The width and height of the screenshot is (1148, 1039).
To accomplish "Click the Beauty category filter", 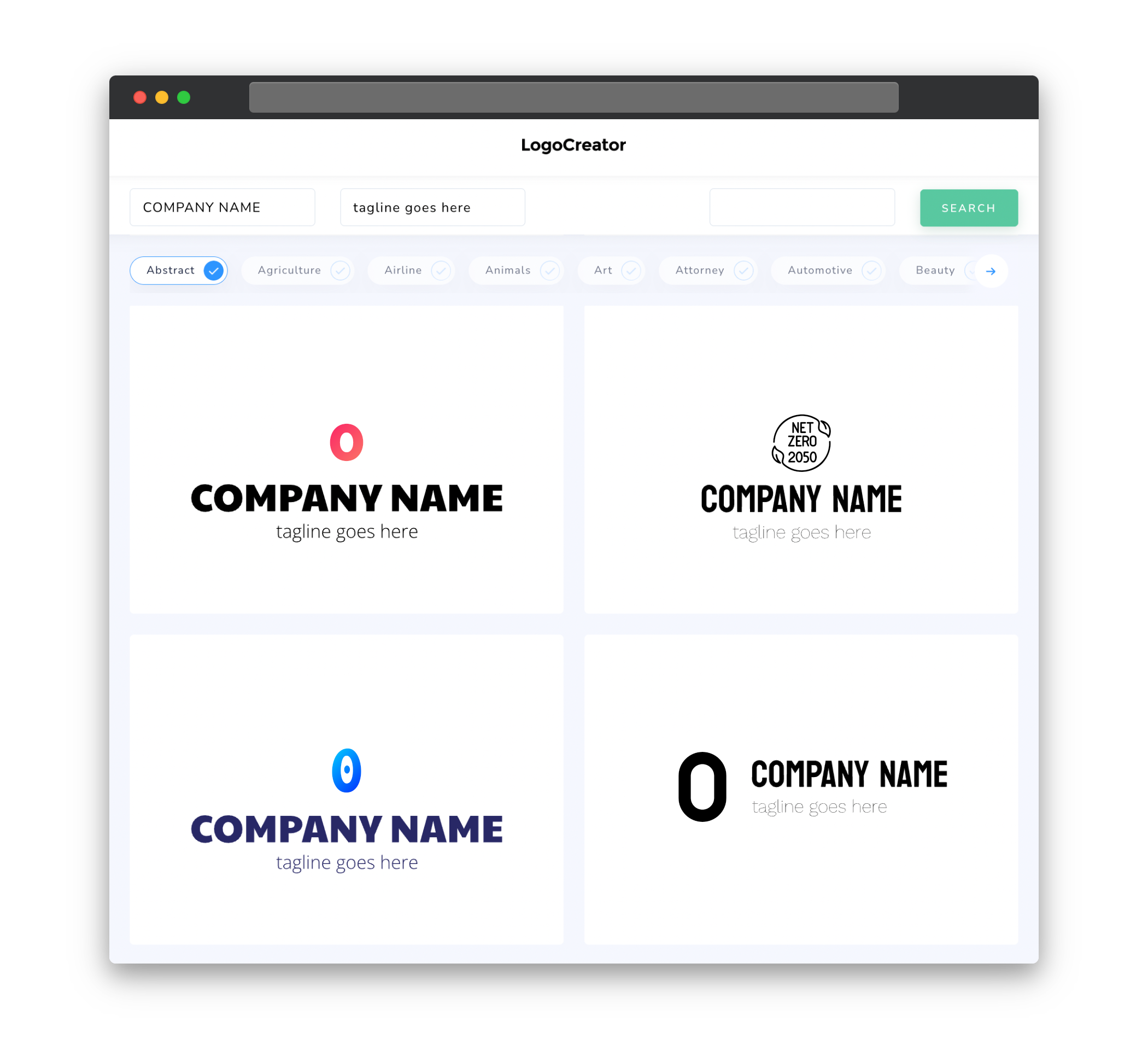I will [936, 270].
